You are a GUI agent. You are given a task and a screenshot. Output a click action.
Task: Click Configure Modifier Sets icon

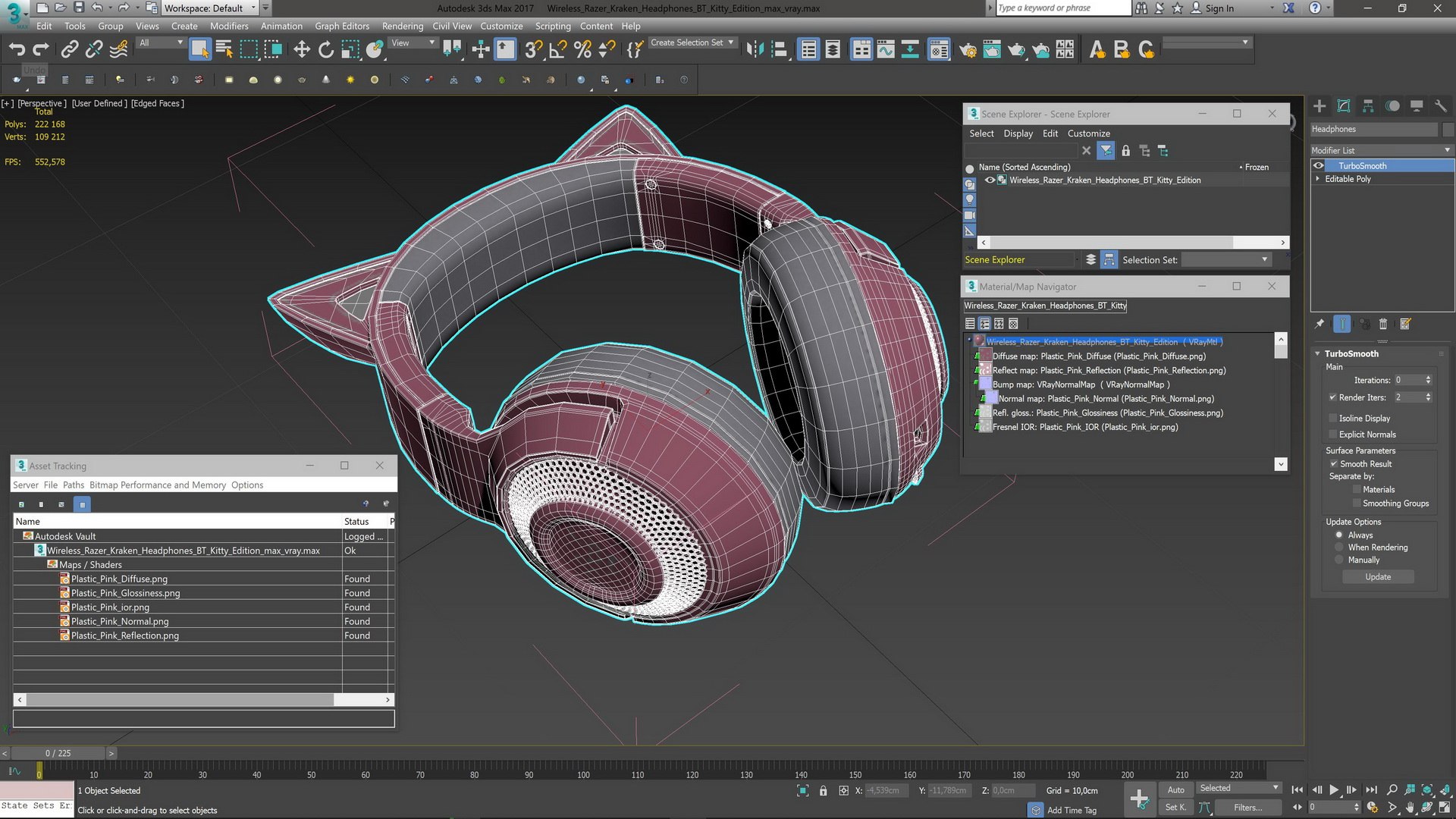coord(1405,324)
